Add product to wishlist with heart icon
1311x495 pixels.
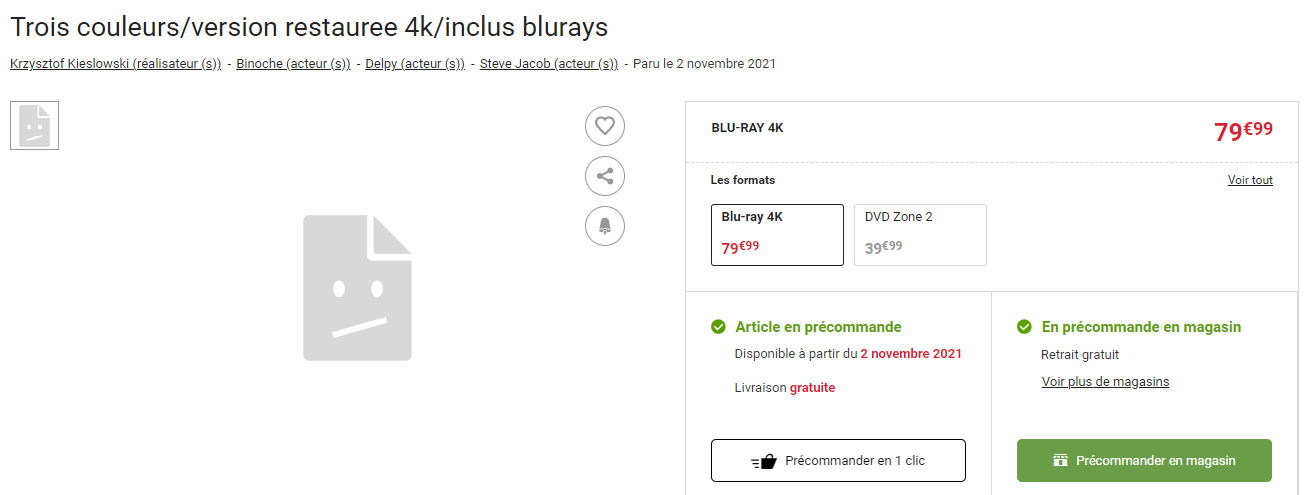605,126
